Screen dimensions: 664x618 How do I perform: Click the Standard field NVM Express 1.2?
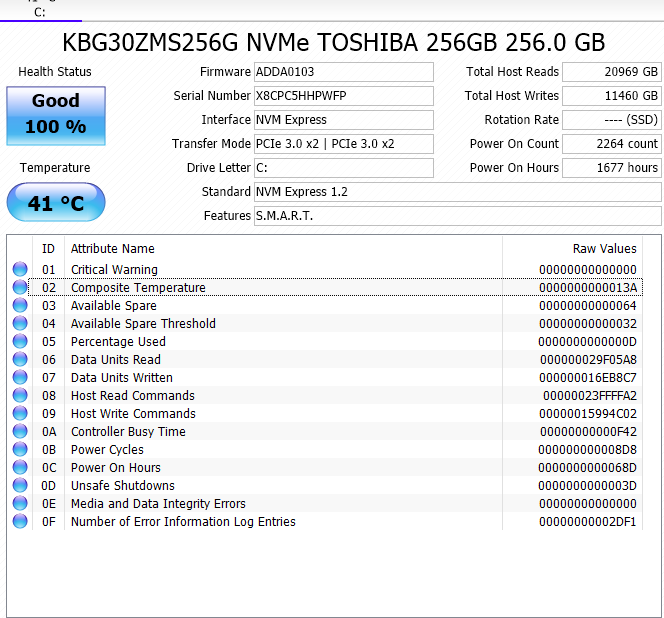coord(457,192)
